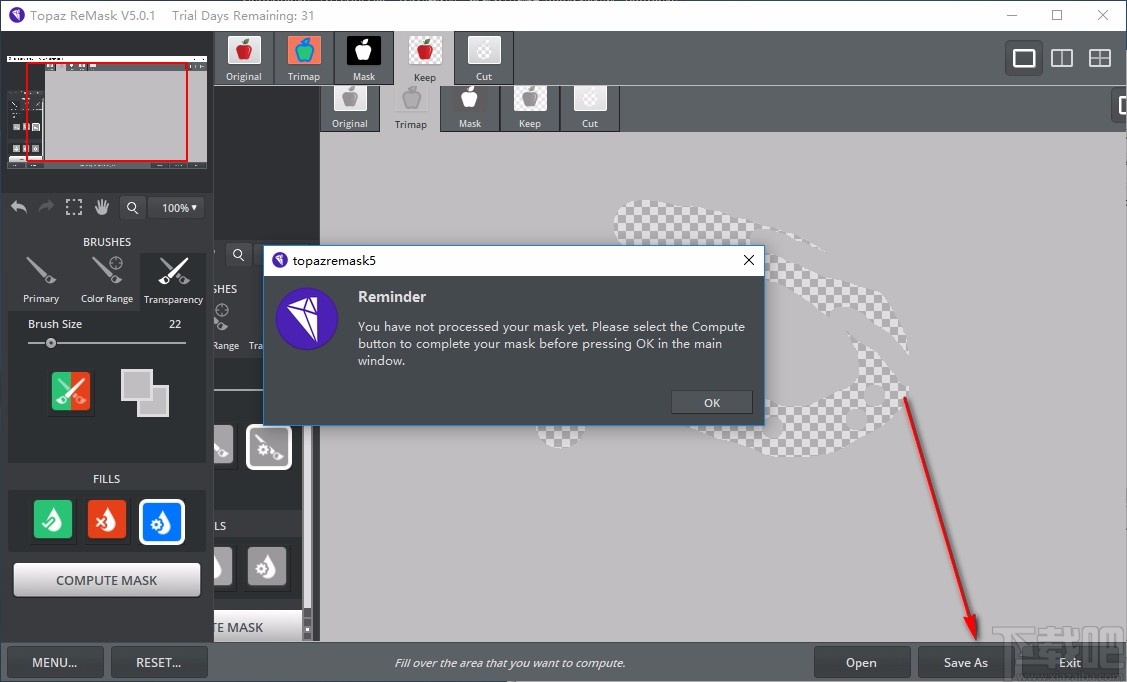
Task: Click the undo arrow icon
Action: click(x=19, y=208)
